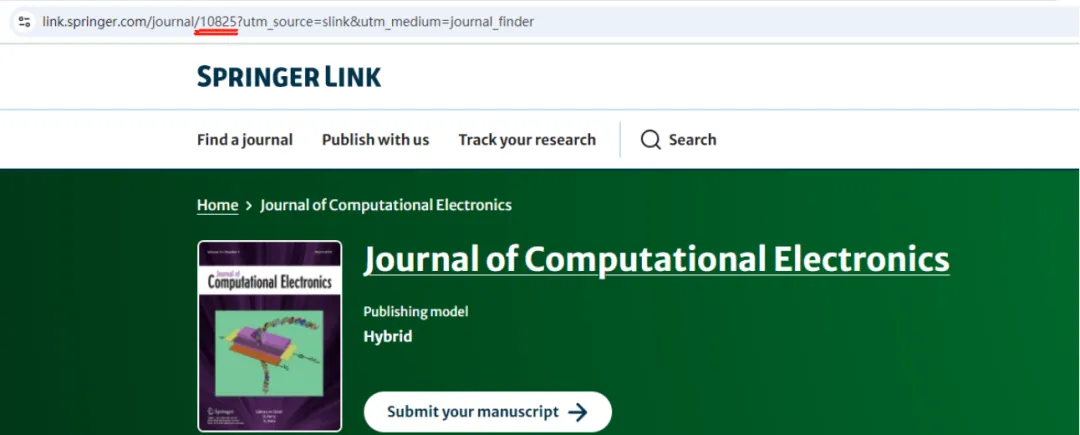Open the Find a journal menu
Viewport: 1080px width, 435px height.
click(x=245, y=140)
